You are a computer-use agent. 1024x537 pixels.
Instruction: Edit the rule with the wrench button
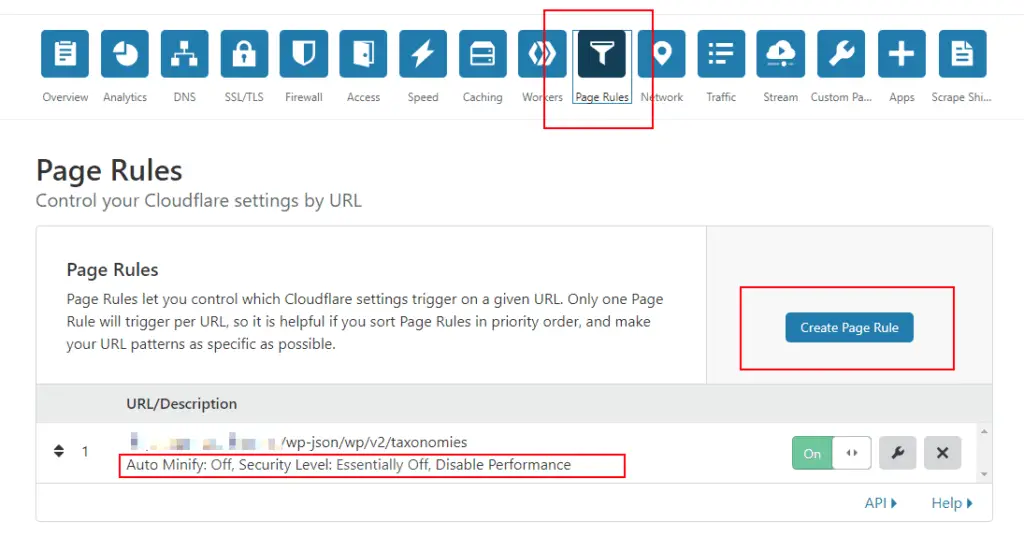[897, 453]
